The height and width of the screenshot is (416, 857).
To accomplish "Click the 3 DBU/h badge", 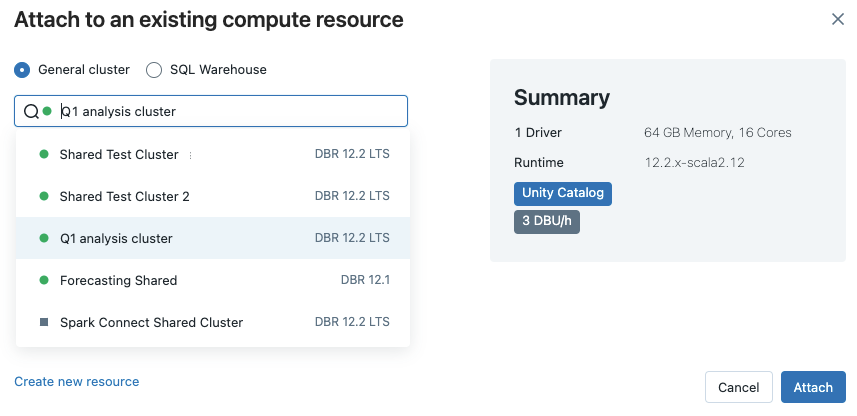I will [546, 222].
